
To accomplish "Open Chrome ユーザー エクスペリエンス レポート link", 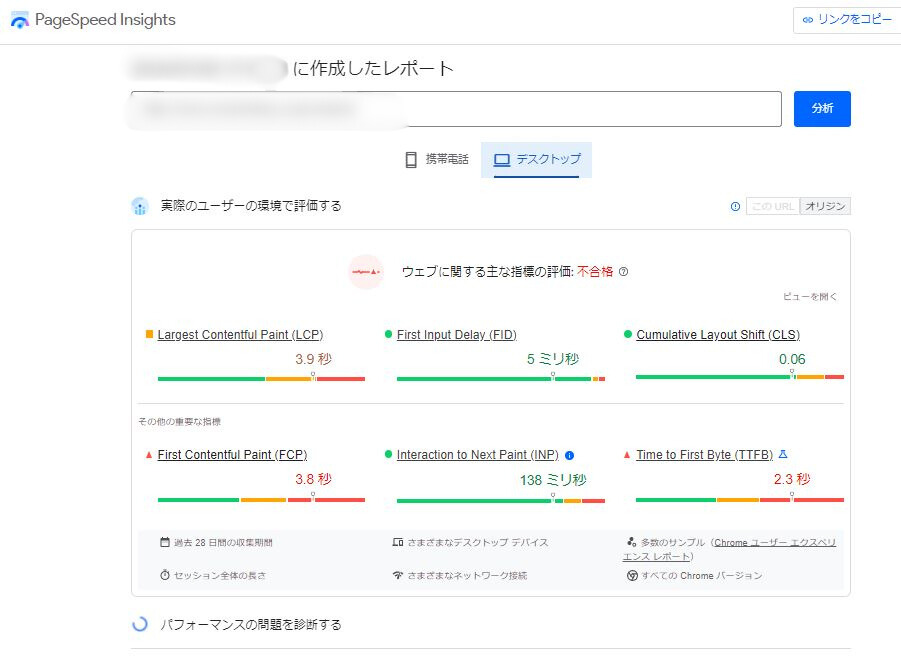I will [x=775, y=543].
